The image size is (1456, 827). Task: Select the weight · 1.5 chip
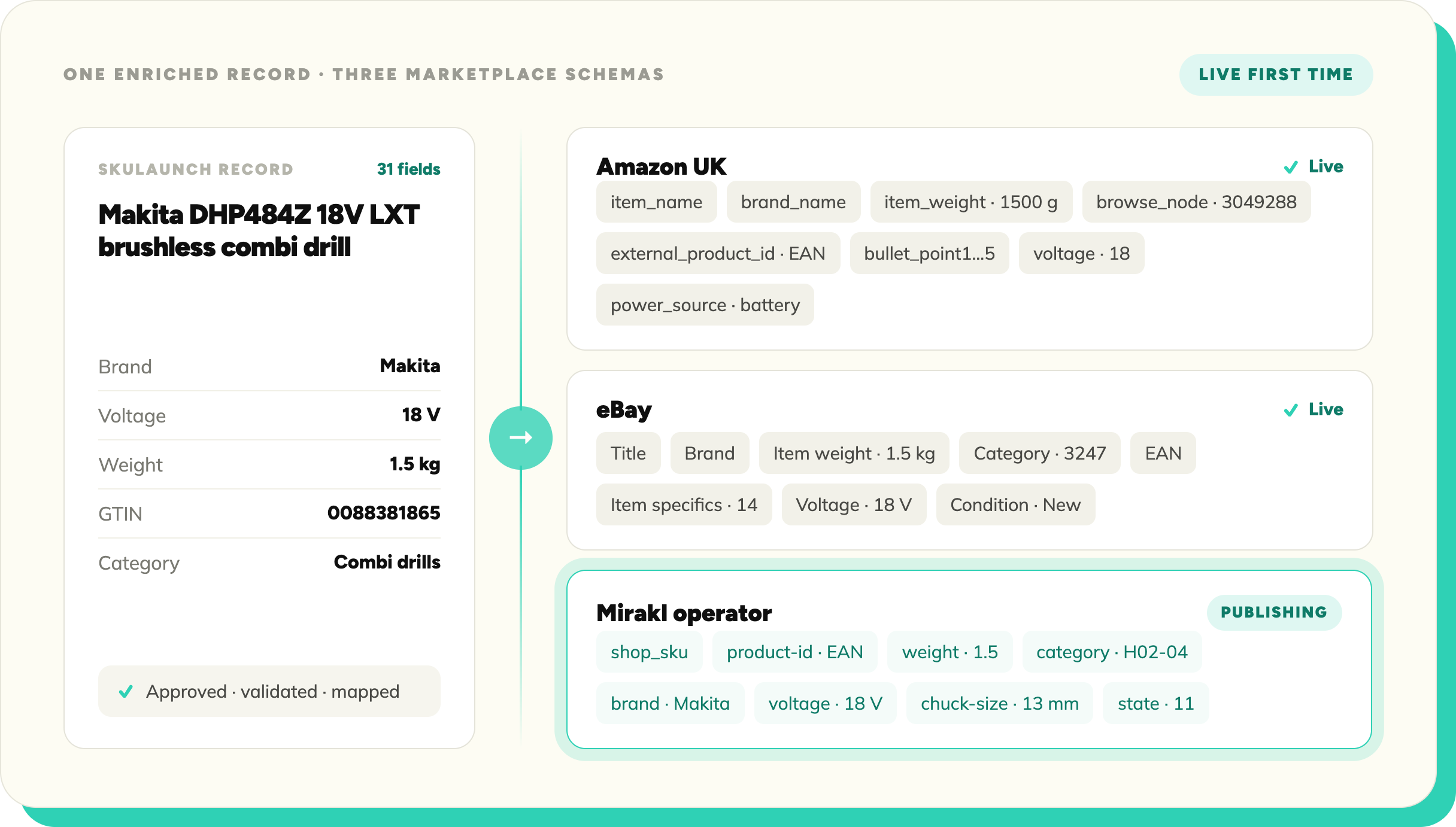point(950,652)
